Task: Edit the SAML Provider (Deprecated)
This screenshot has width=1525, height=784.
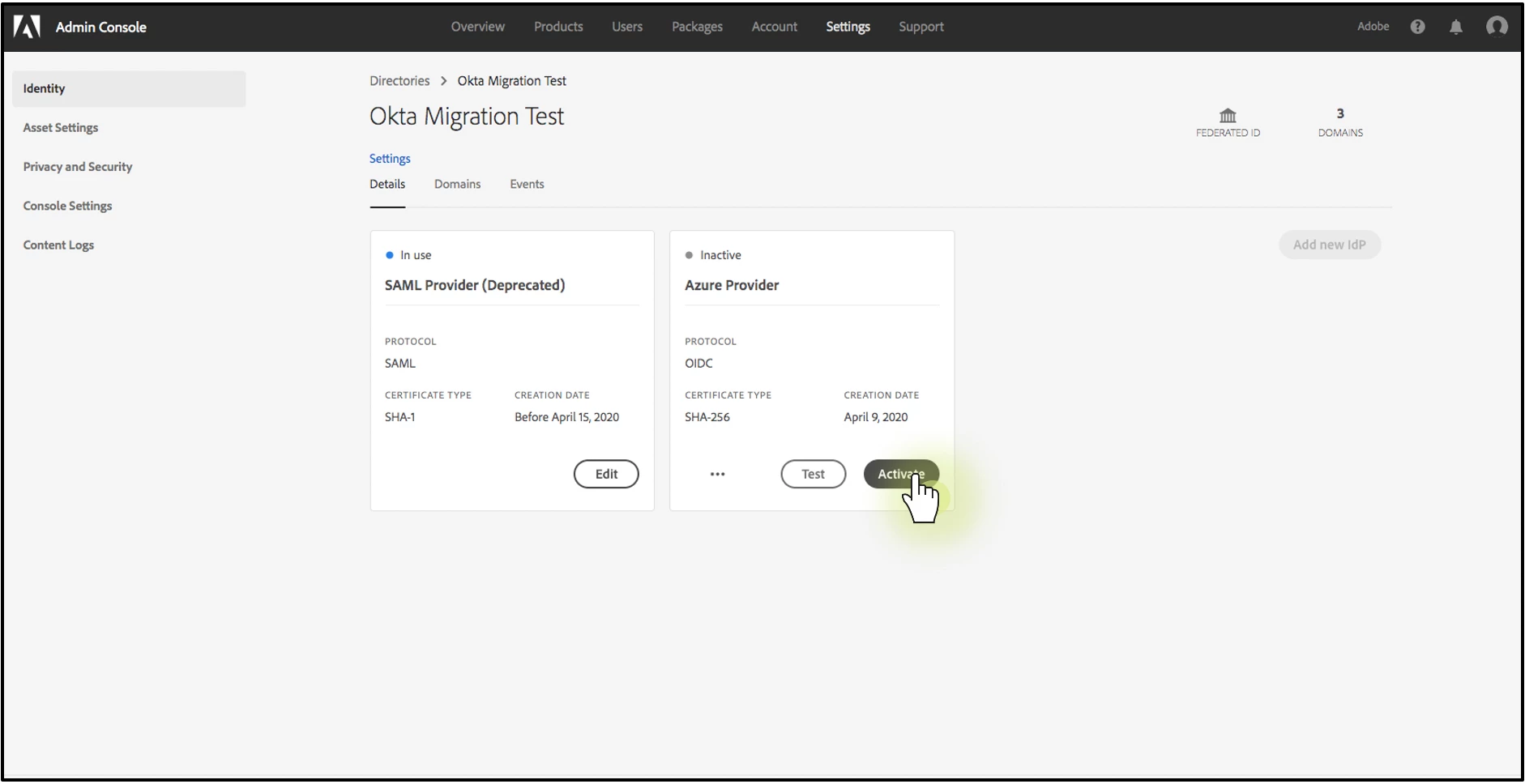Action: tap(606, 475)
